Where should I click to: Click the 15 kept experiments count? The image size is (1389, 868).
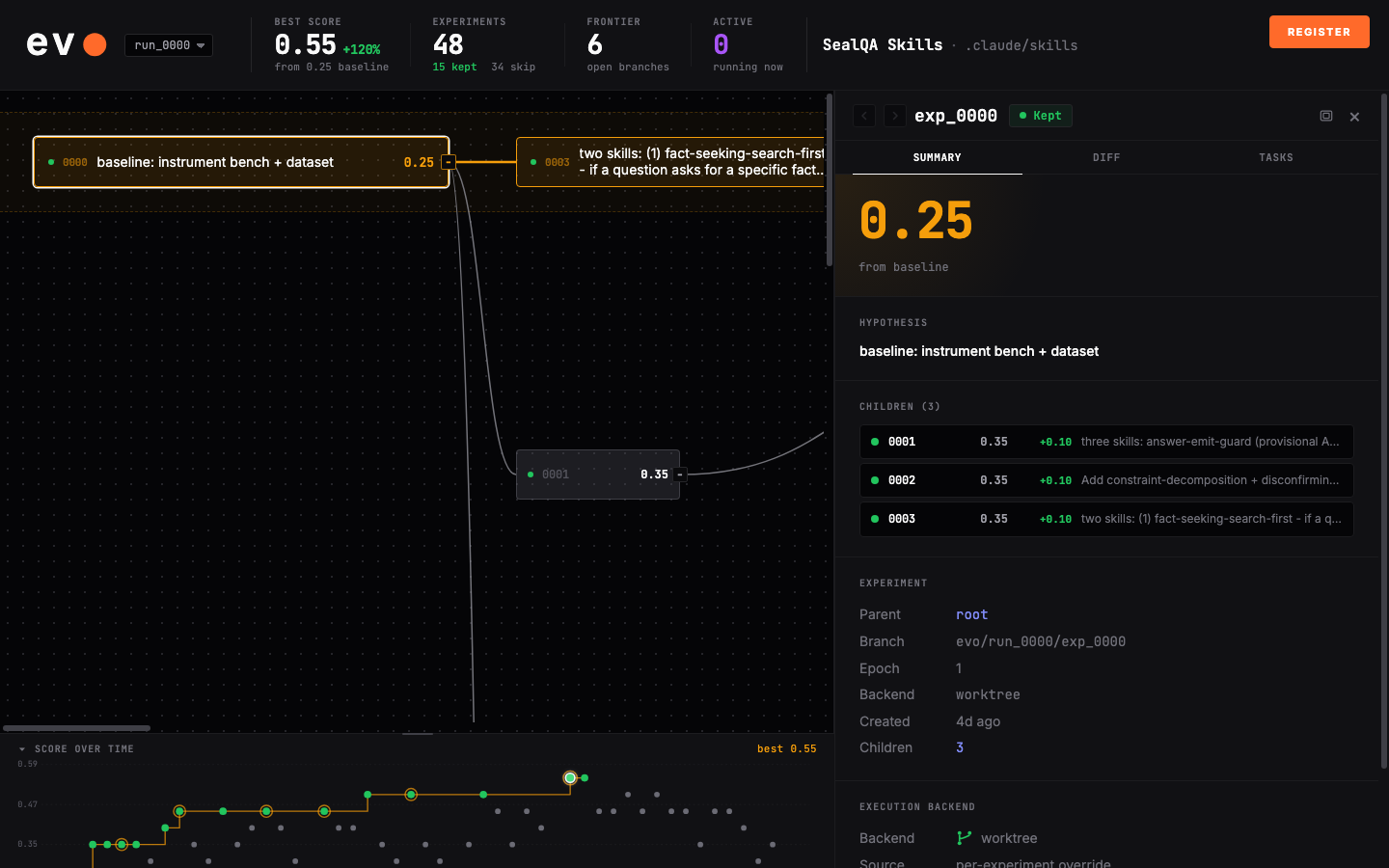click(454, 68)
